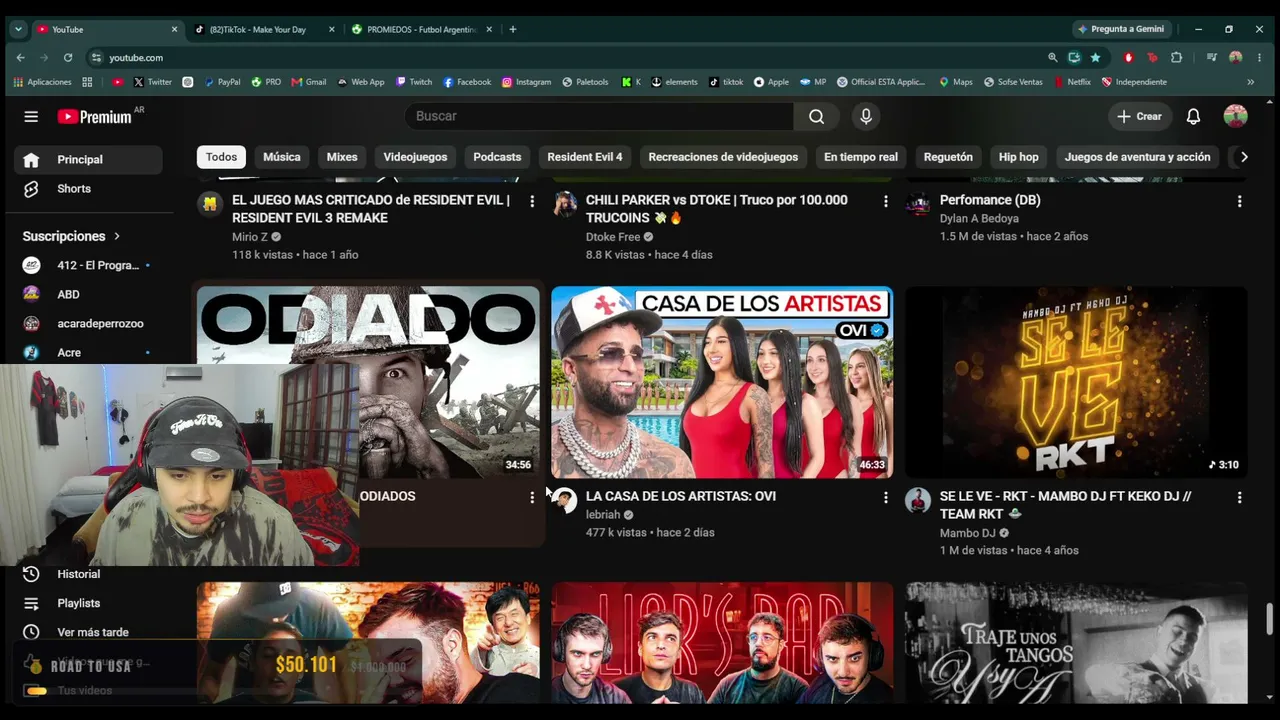1280x720 pixels.
Task: Click the Buscar search field
Action: coord(600,117)
